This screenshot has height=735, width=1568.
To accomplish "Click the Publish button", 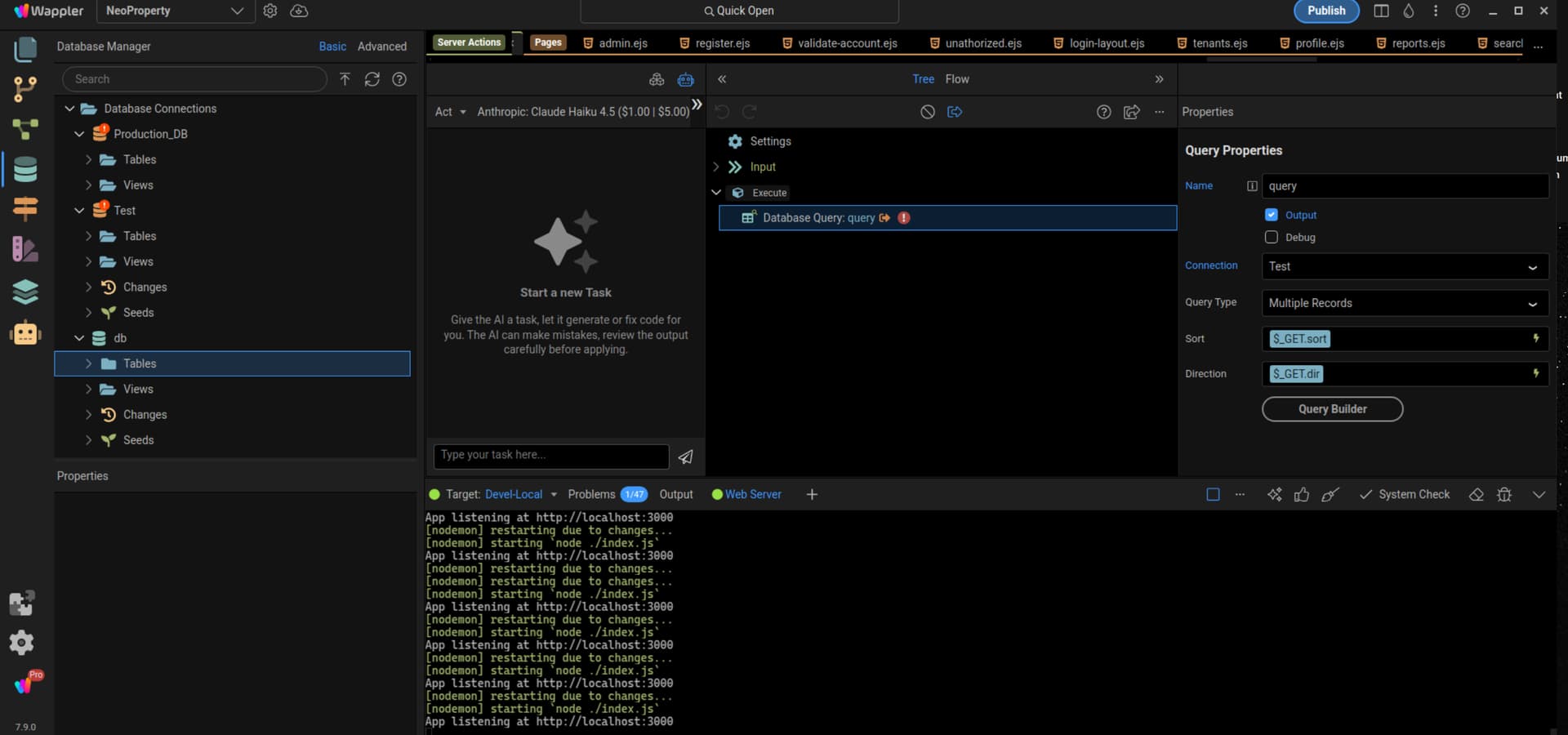I will pos(1325,11).
